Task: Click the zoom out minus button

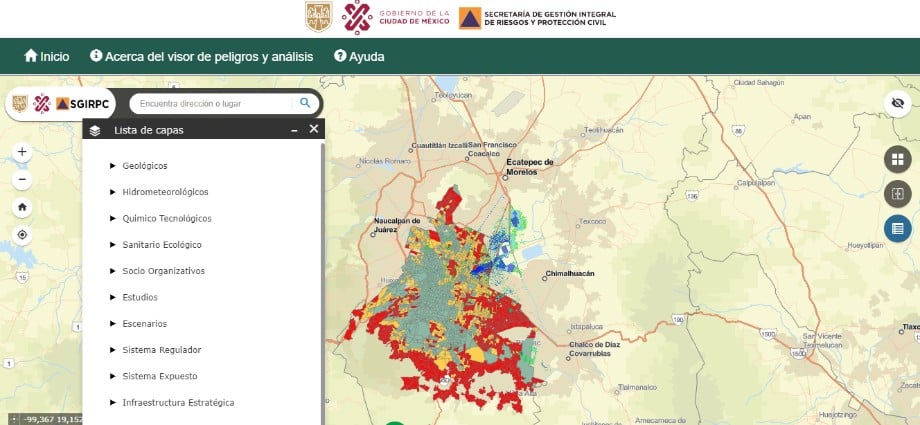Action: click(x=22, y=180)
